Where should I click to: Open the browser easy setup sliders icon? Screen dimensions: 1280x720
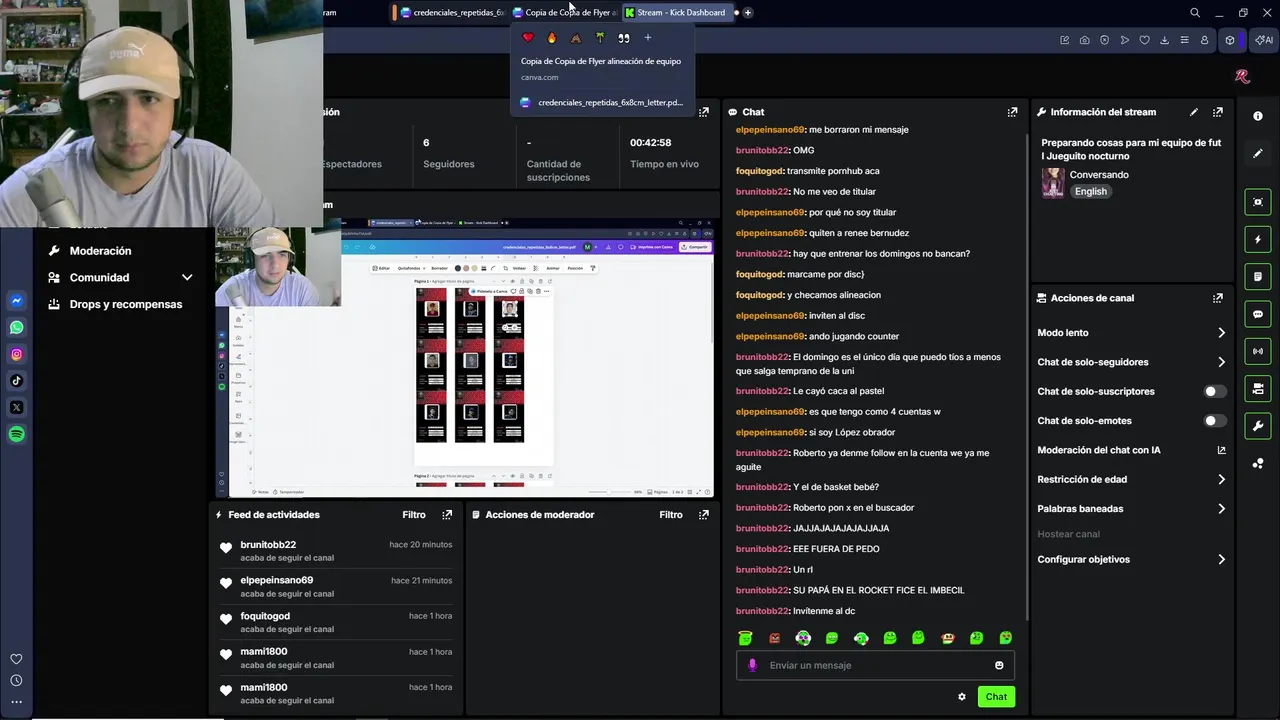coord(1185,40)
